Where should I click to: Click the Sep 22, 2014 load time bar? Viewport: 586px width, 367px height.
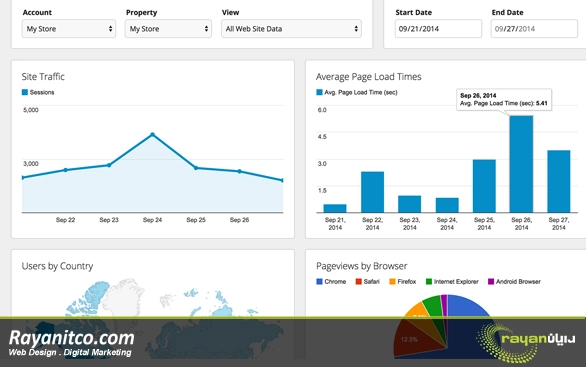372,192
